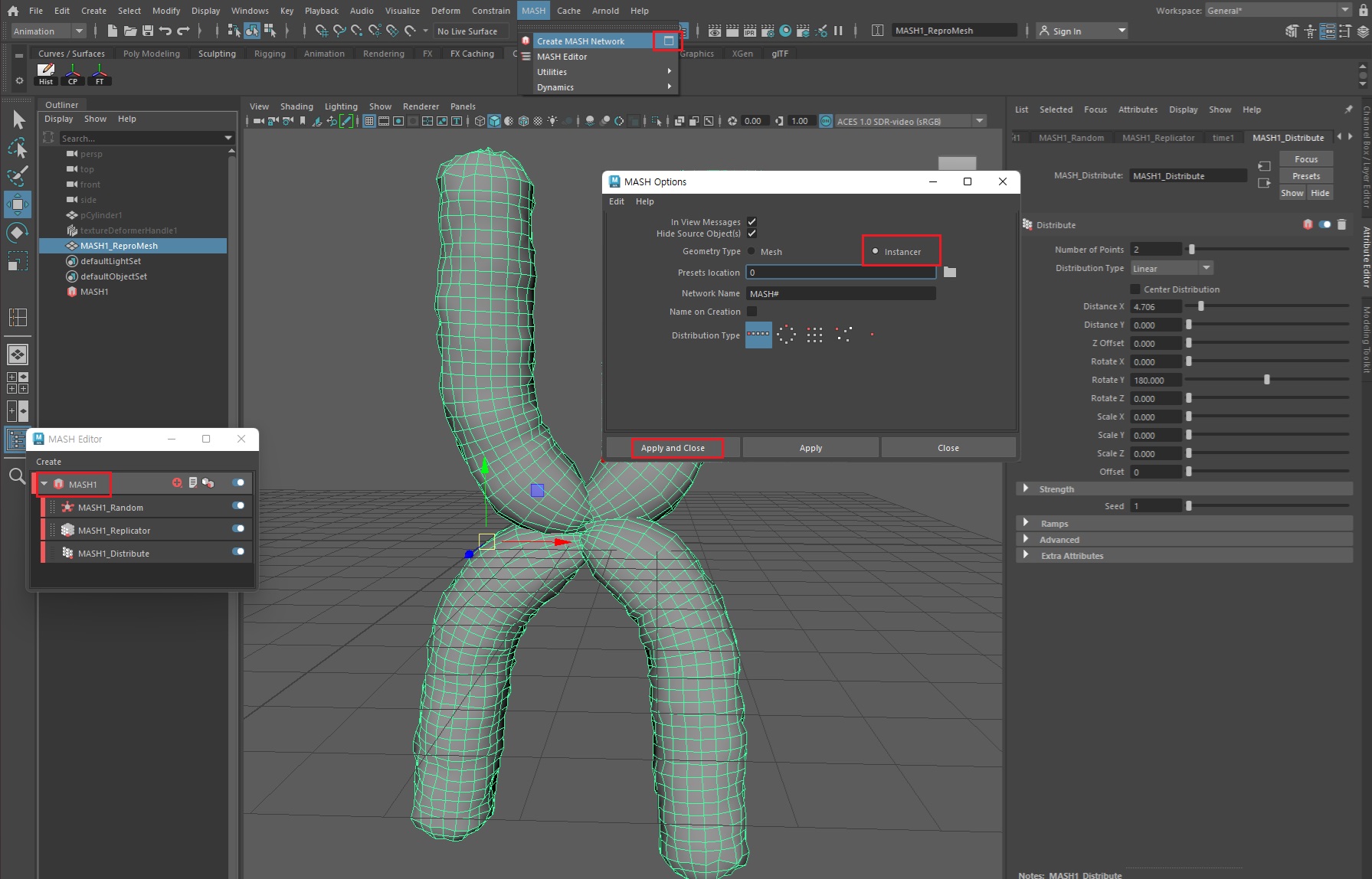Adjust the Number of Points slider
Image resolution: width=1372 pixels, height=879 pixels.
pos(1192,250)
